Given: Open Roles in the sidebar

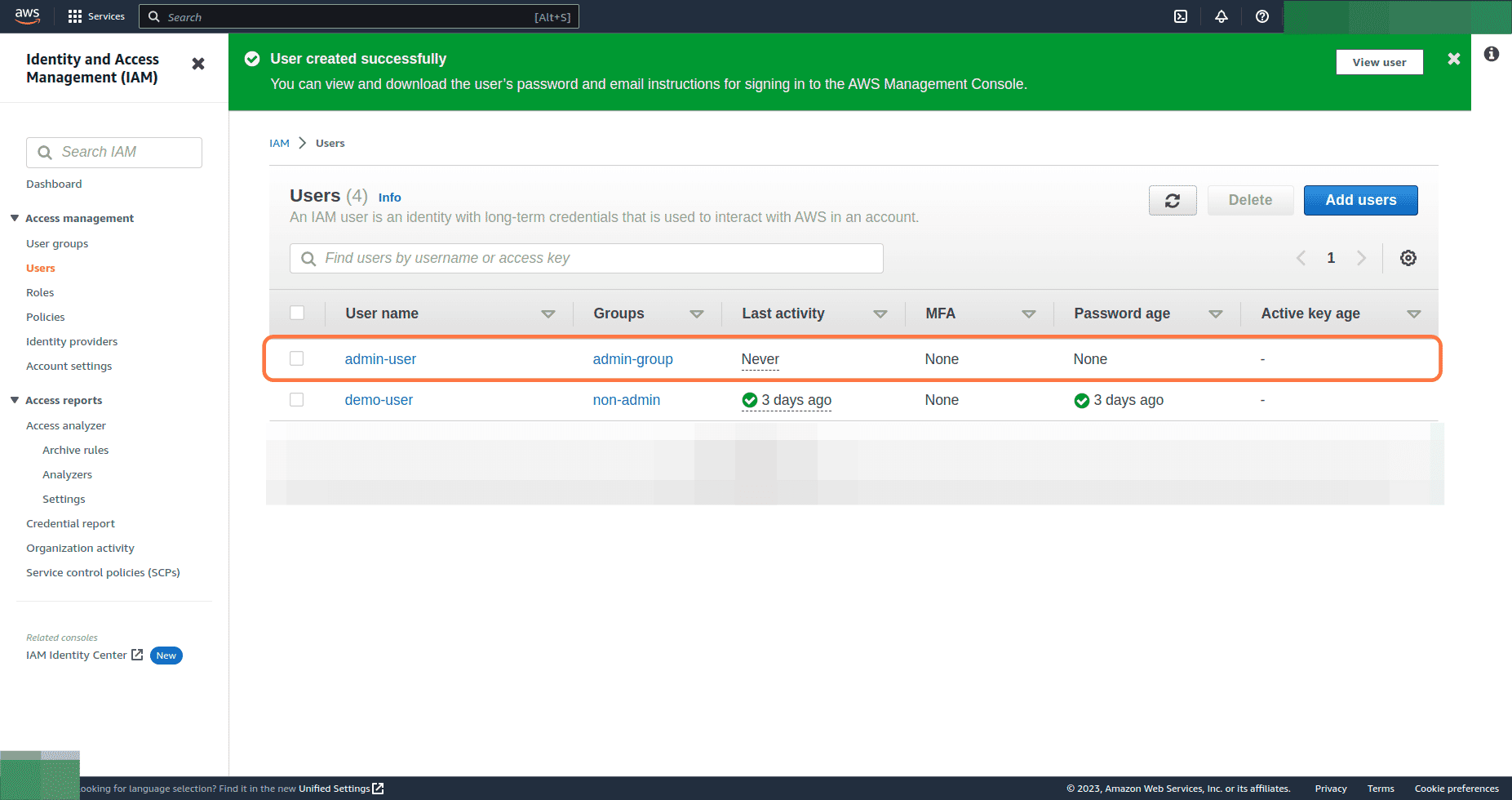Looking at the screenshot, I should [x=40, y=292].
